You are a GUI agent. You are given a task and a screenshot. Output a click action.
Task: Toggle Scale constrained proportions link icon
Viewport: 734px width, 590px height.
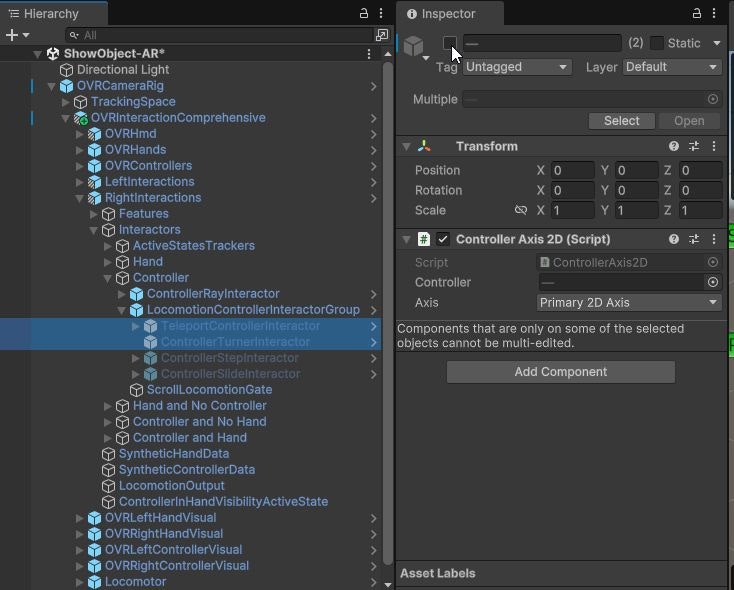[521, 210]
